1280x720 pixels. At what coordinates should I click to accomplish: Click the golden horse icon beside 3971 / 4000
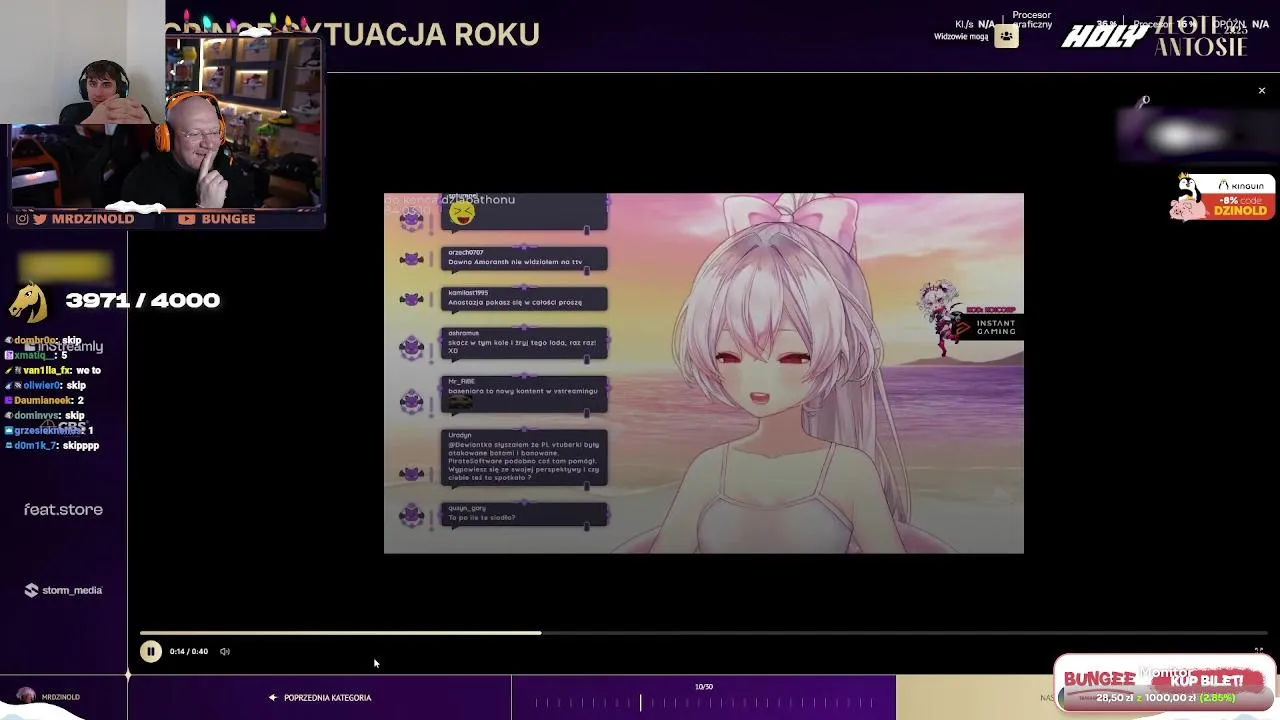pos(29,301)
